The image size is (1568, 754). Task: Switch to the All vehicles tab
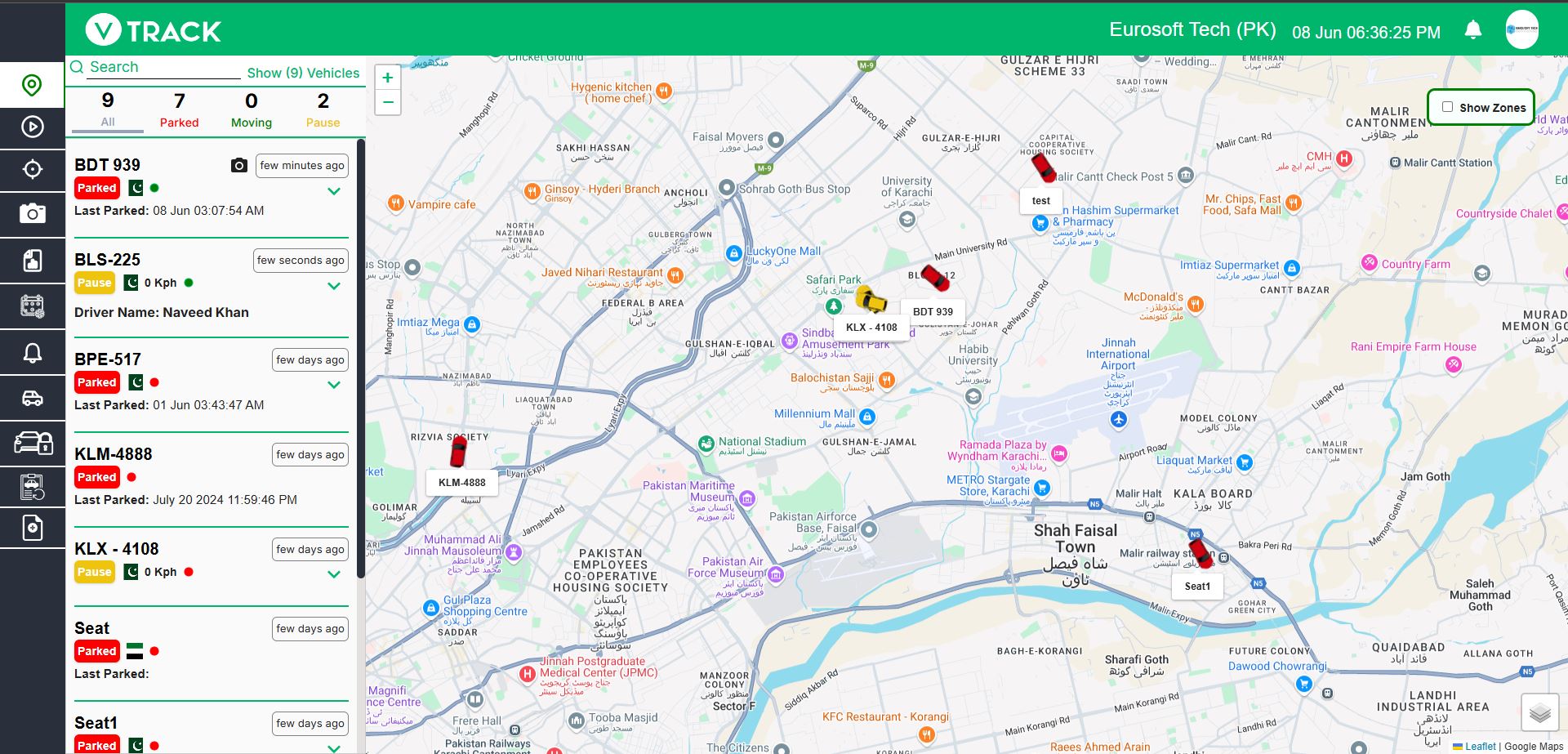coord(108,110)
